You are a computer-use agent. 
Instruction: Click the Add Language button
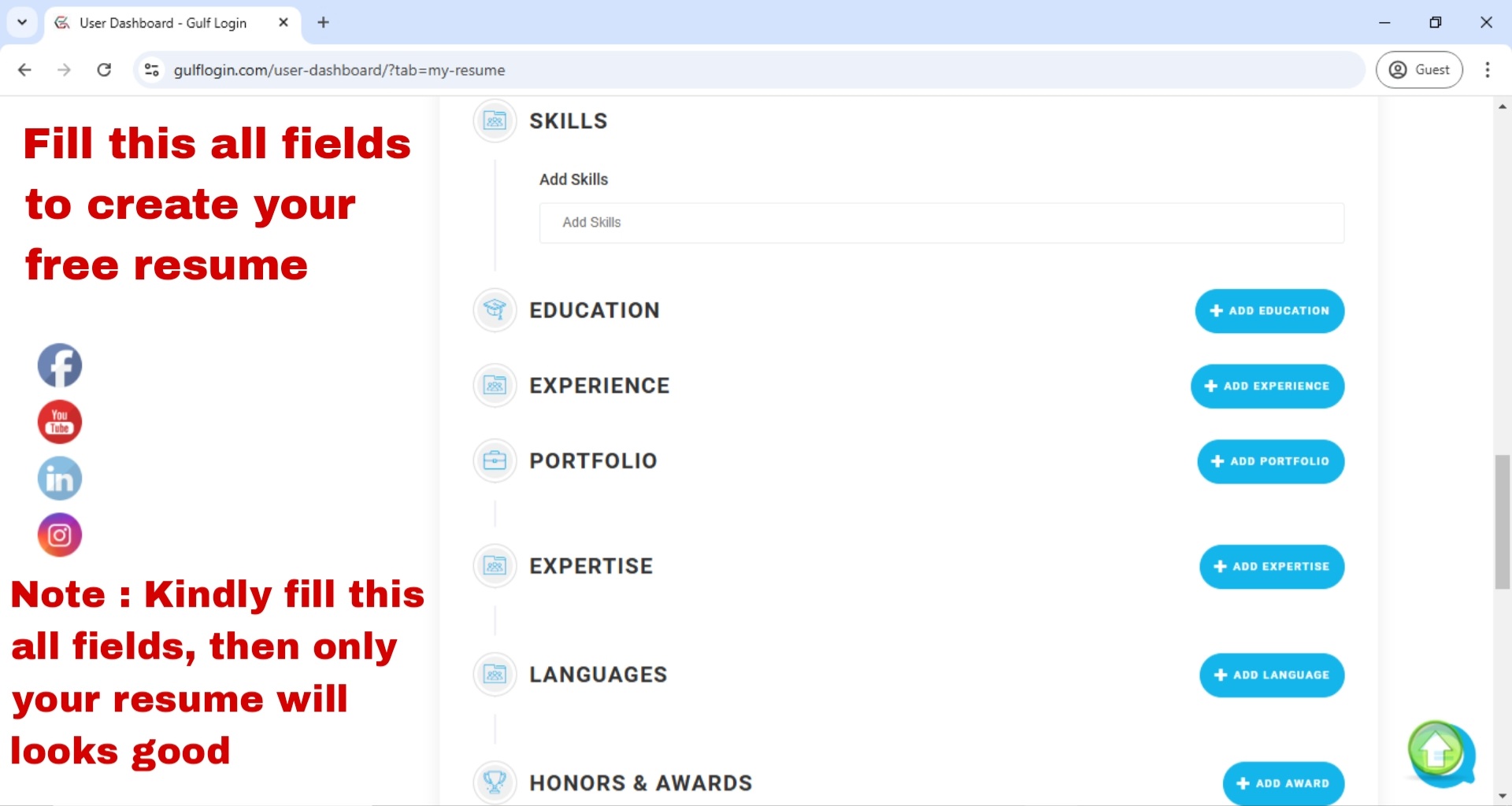click(1271, 675)
